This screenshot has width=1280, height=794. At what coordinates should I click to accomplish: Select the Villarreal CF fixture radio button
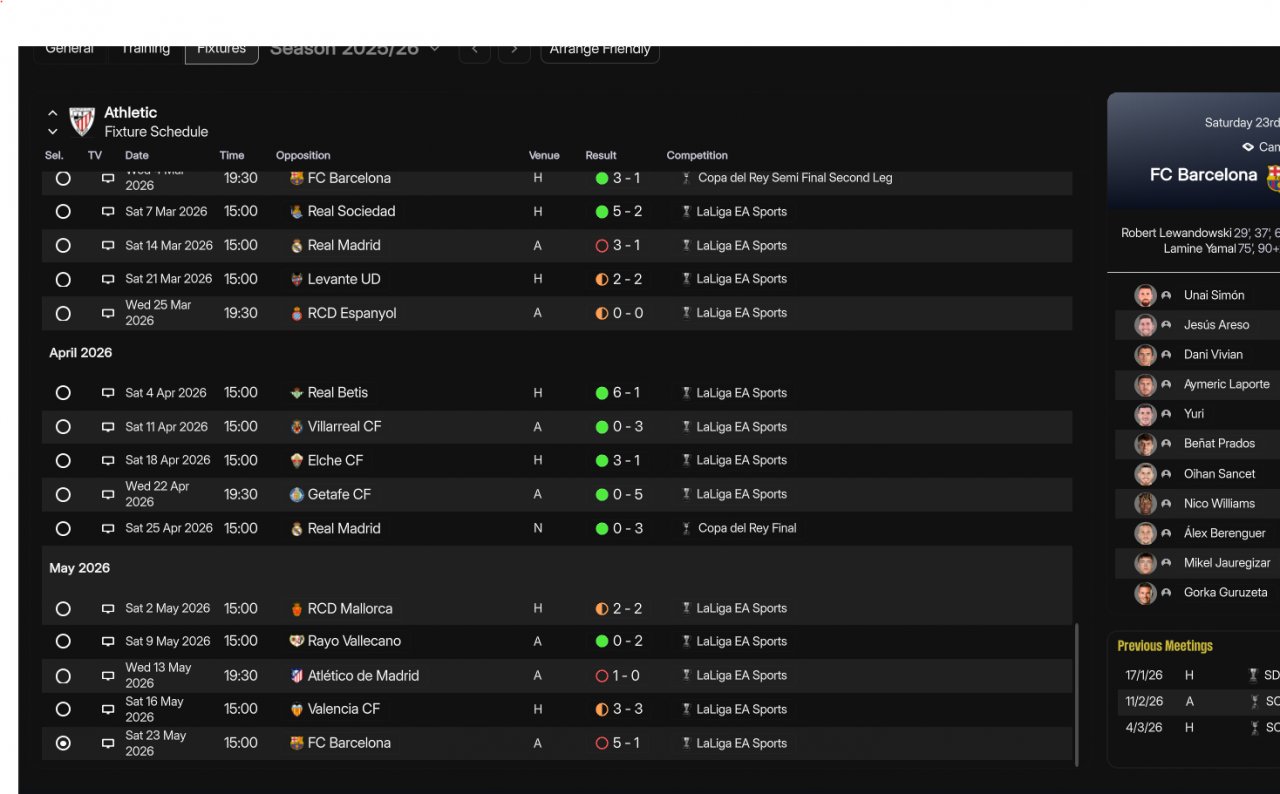(63, 427)
